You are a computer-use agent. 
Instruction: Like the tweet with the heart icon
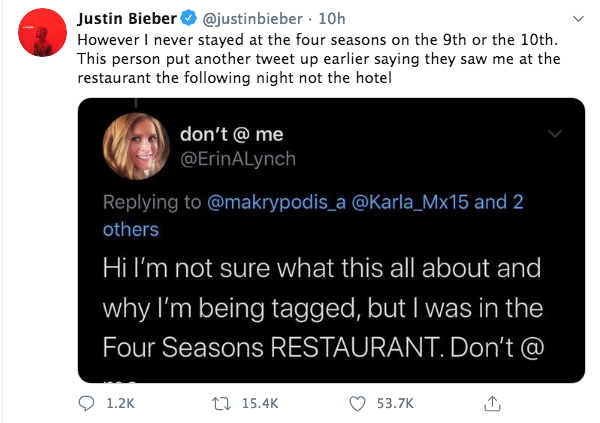(357, 402)
